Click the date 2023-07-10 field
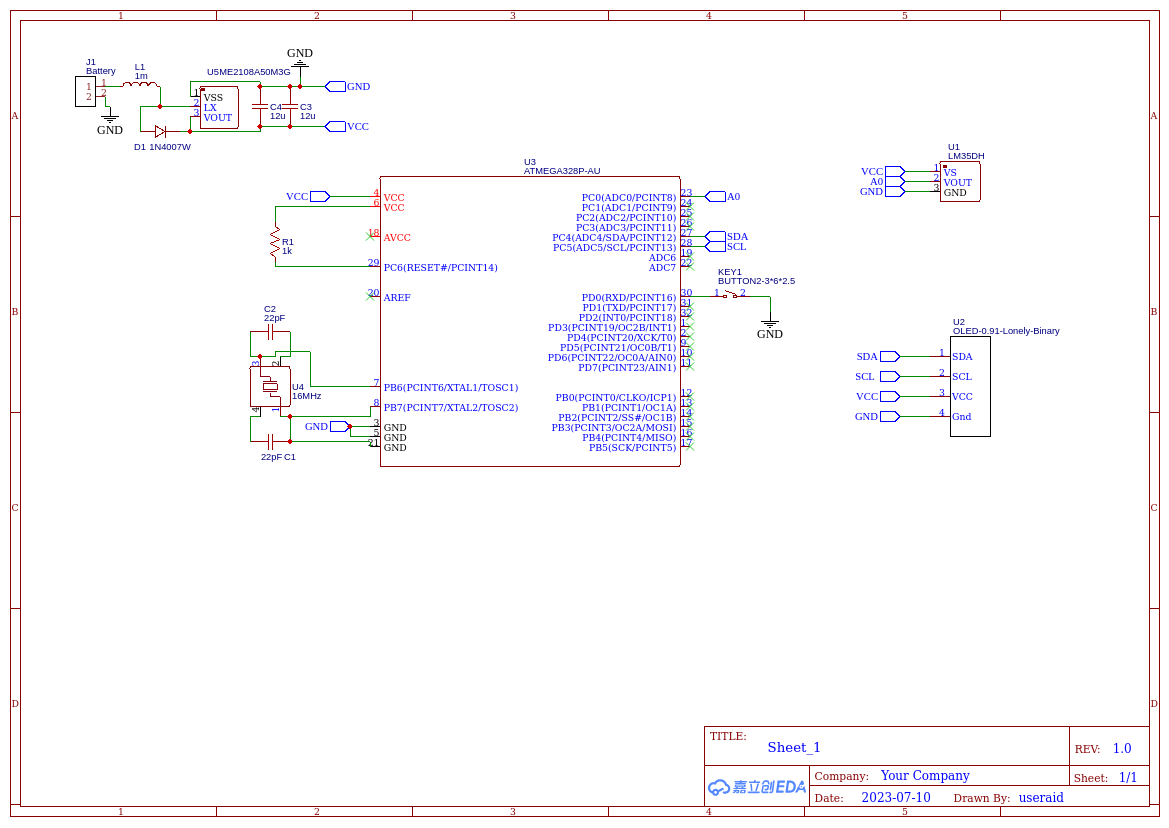1169x828 pixels. pyautogui.click(x=896, y=797)
